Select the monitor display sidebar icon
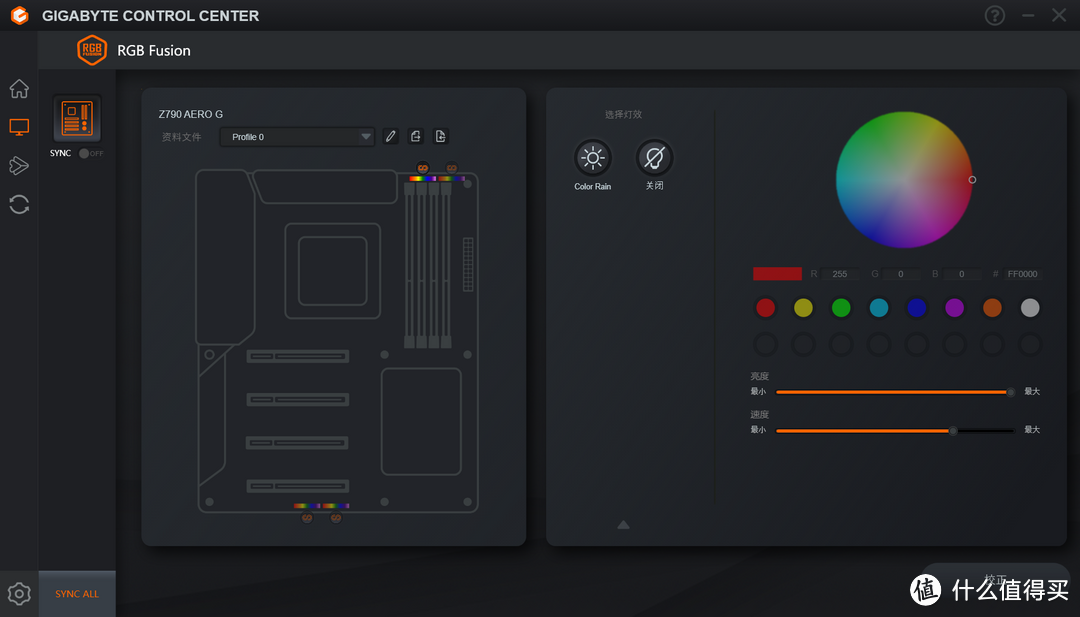The height and width of the screenshot is (617, 1080). point(19,127)
